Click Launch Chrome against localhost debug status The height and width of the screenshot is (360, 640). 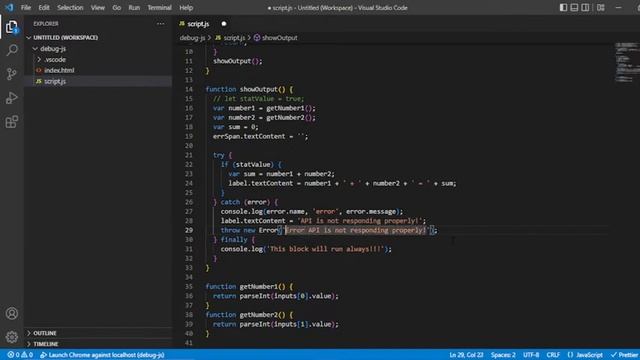102,355
